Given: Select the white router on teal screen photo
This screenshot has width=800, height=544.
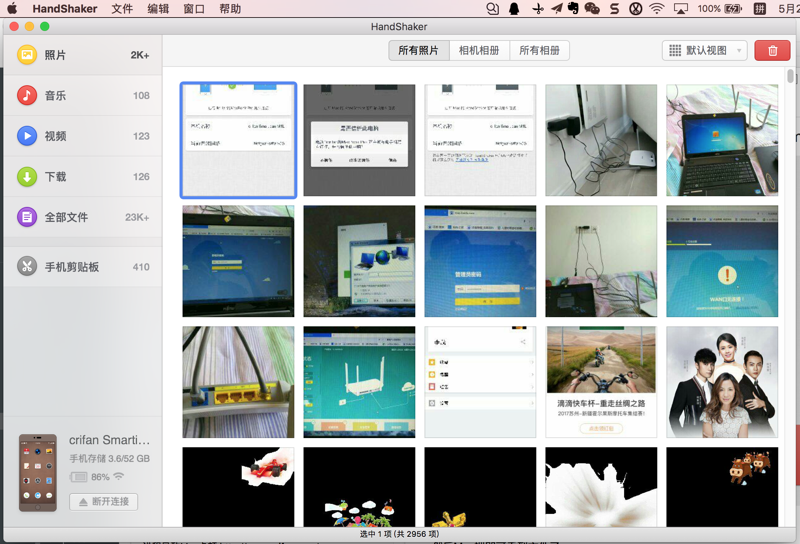Looking at the screenshot, I should pyautogui.click(x=359, y=382).
